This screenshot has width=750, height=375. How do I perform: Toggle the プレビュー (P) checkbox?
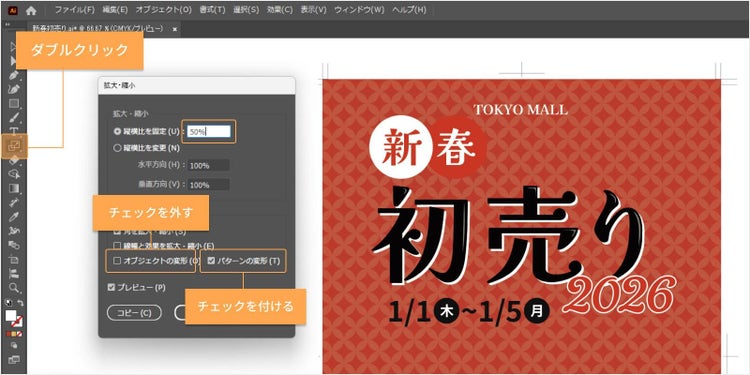(x=112, y=287)
